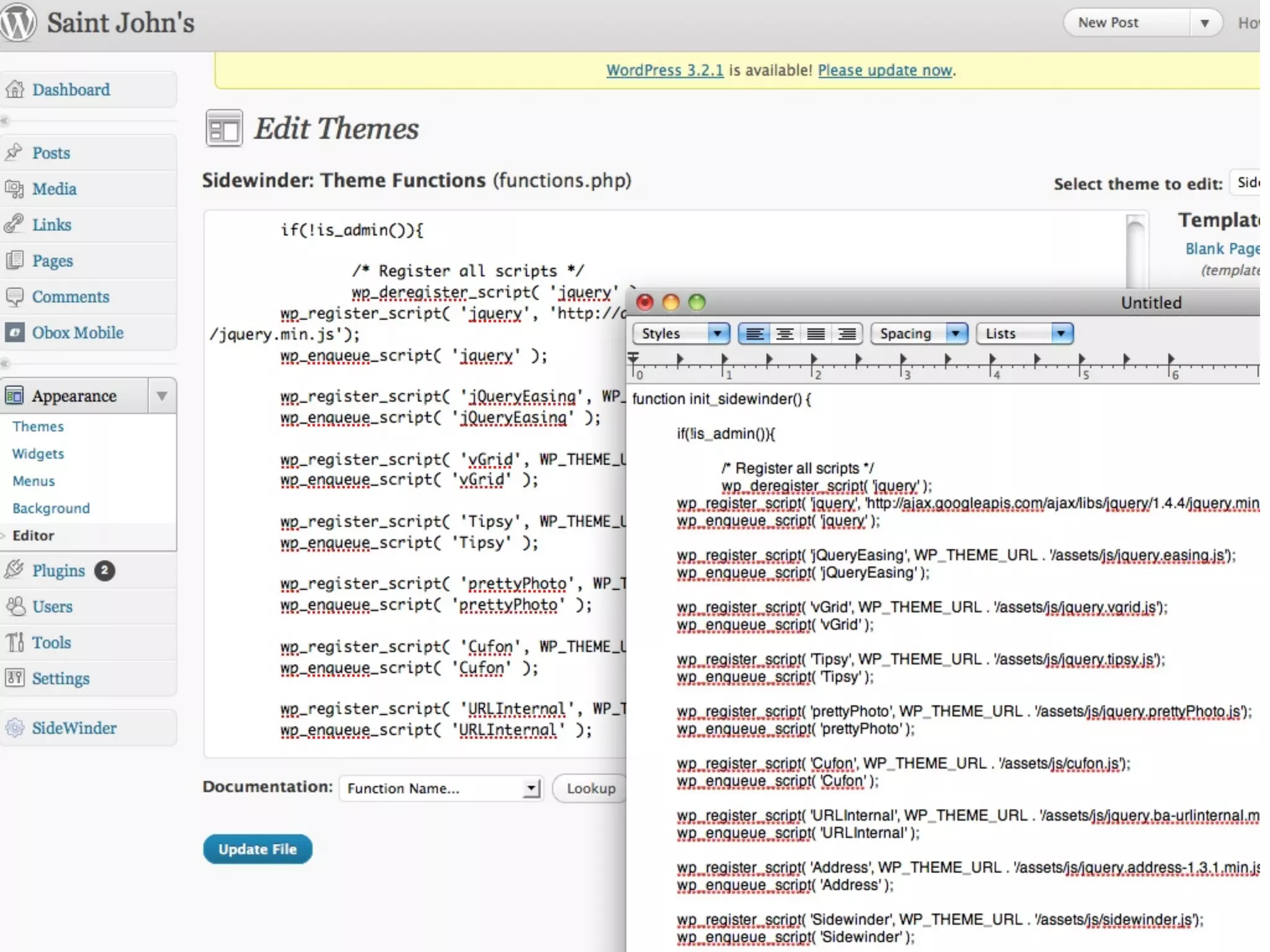Click the Plugins plug icon
The height and width of the screenshot is (952, 1270).
(14, 570)
